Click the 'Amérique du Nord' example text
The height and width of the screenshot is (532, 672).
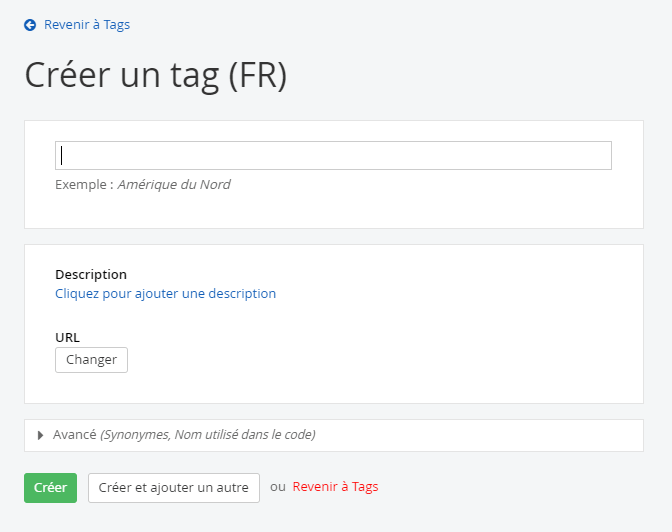(174, 185)
